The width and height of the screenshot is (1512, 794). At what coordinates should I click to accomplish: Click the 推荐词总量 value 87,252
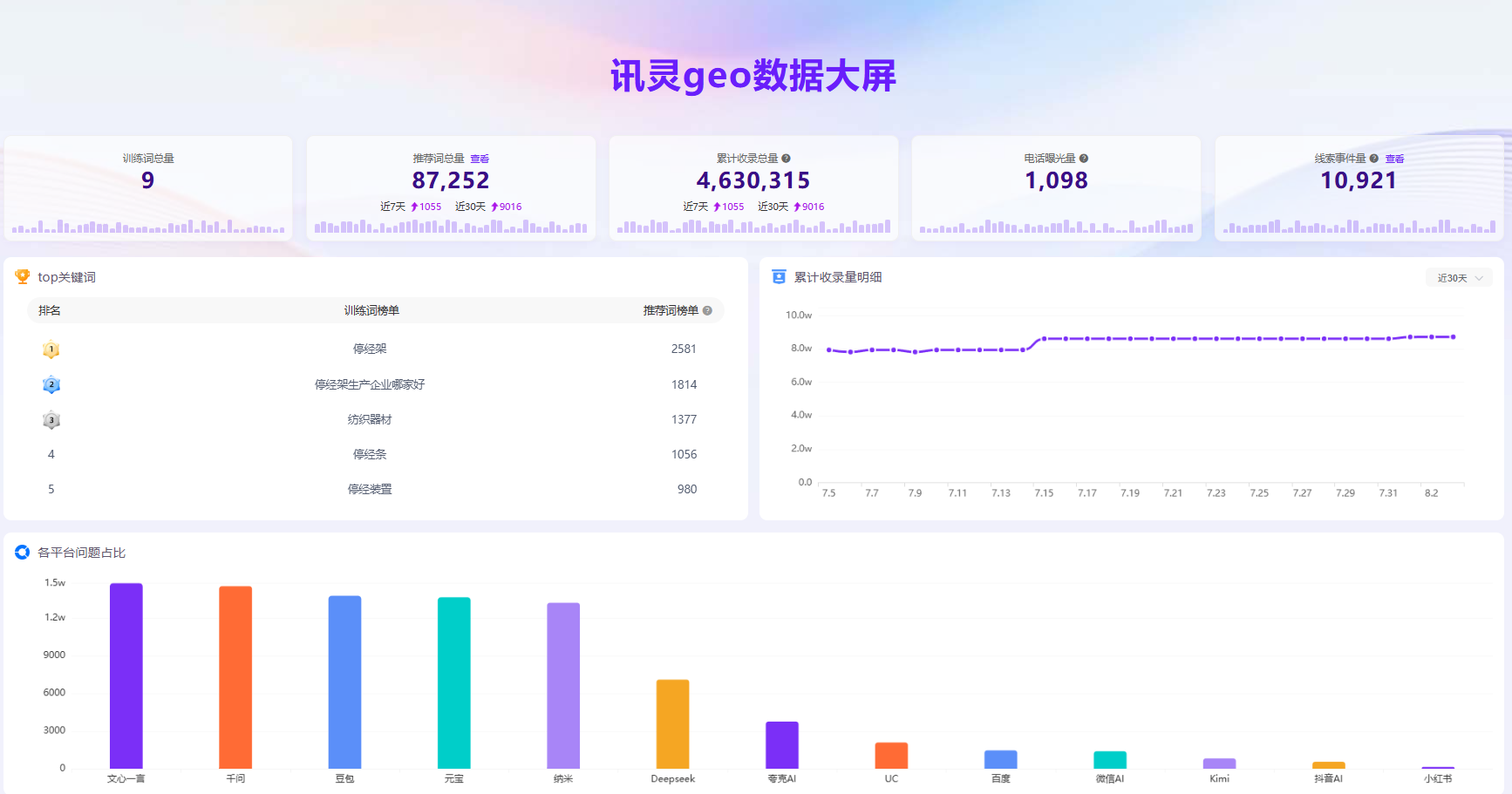[451, 180]
